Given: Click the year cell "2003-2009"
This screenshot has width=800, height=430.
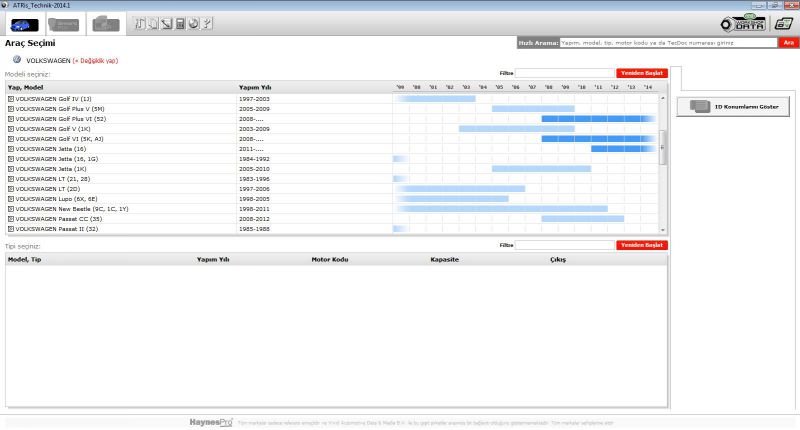Looking at the screenshot, I should [254, 129].
